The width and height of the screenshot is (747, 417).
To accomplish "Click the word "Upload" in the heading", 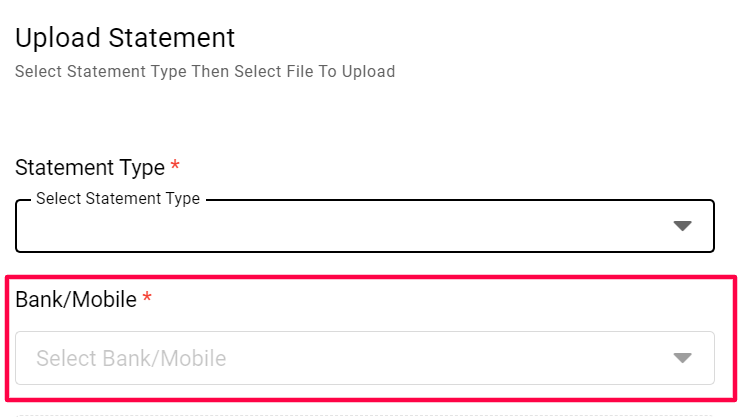I will tap(57, 38).
